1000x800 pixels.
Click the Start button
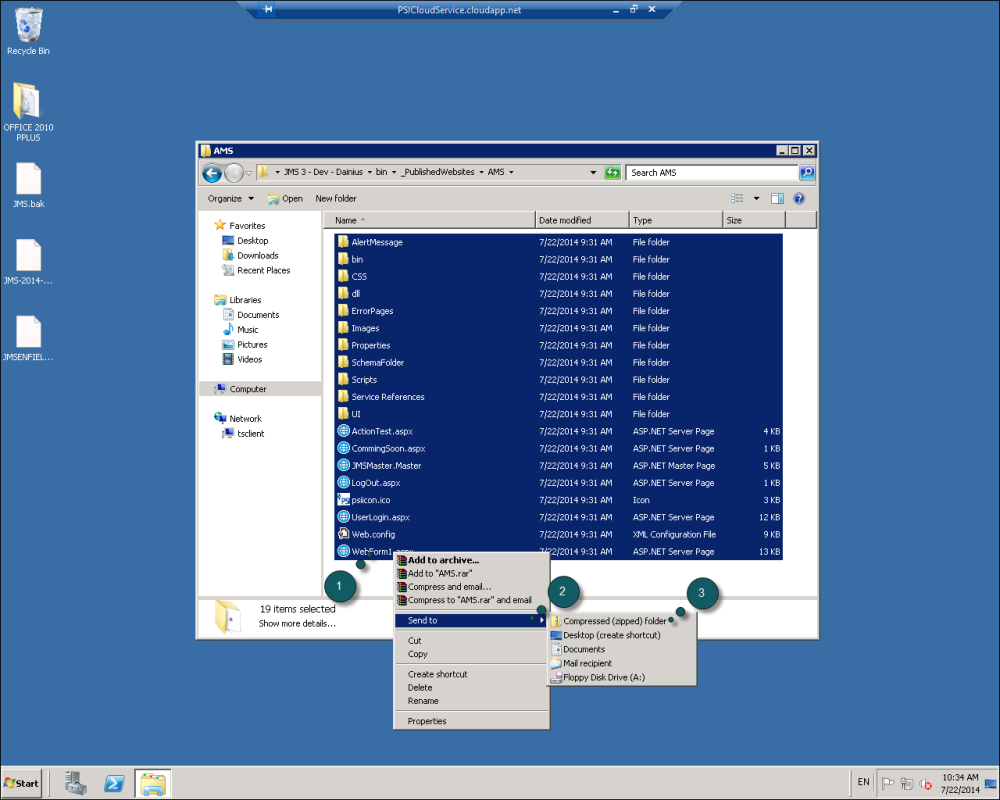[x=21, y=783]
